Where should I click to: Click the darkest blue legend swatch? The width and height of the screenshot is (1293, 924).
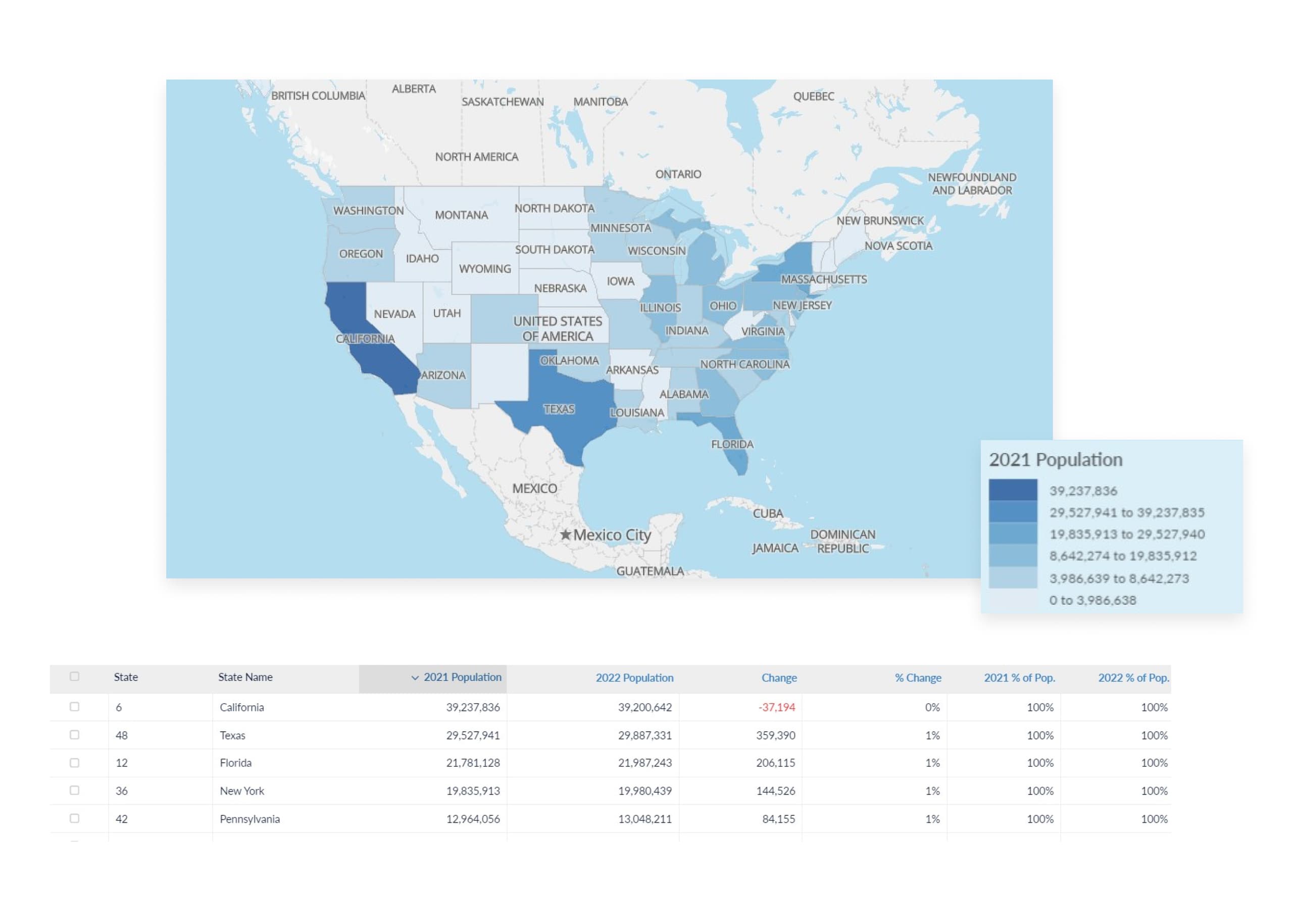pos(1012,490)
